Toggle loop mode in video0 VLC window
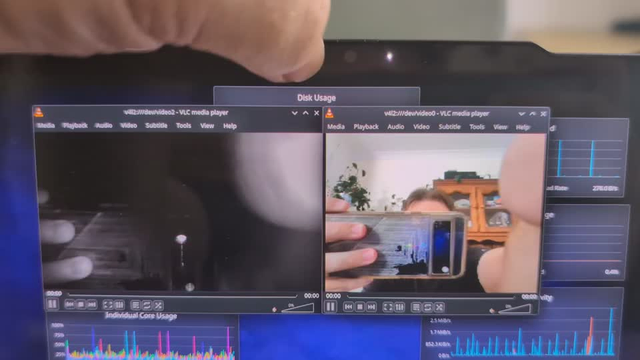The image size is (640, 360). (427, 307)
